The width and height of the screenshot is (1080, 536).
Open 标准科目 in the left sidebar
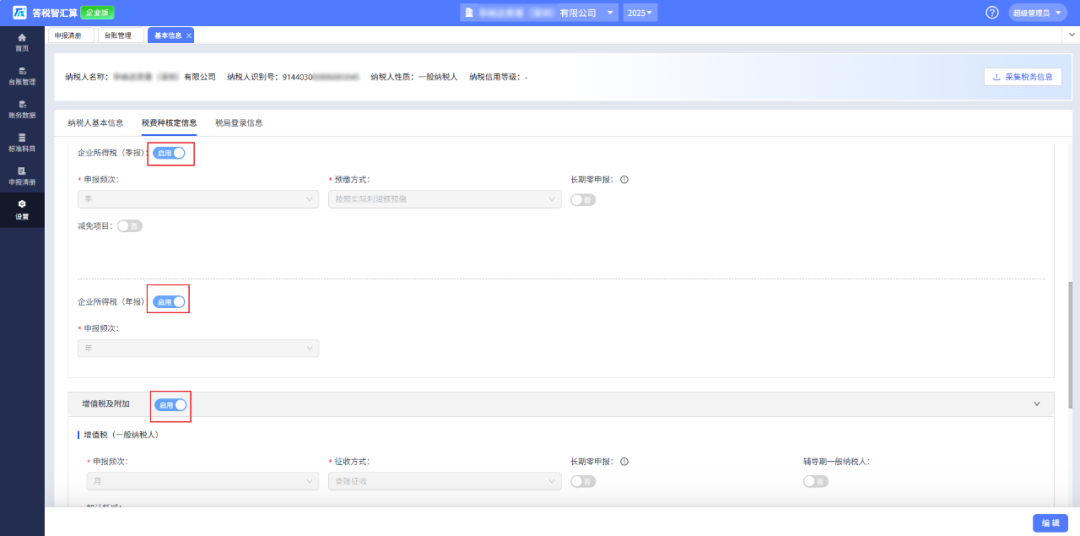pos(22,143)
